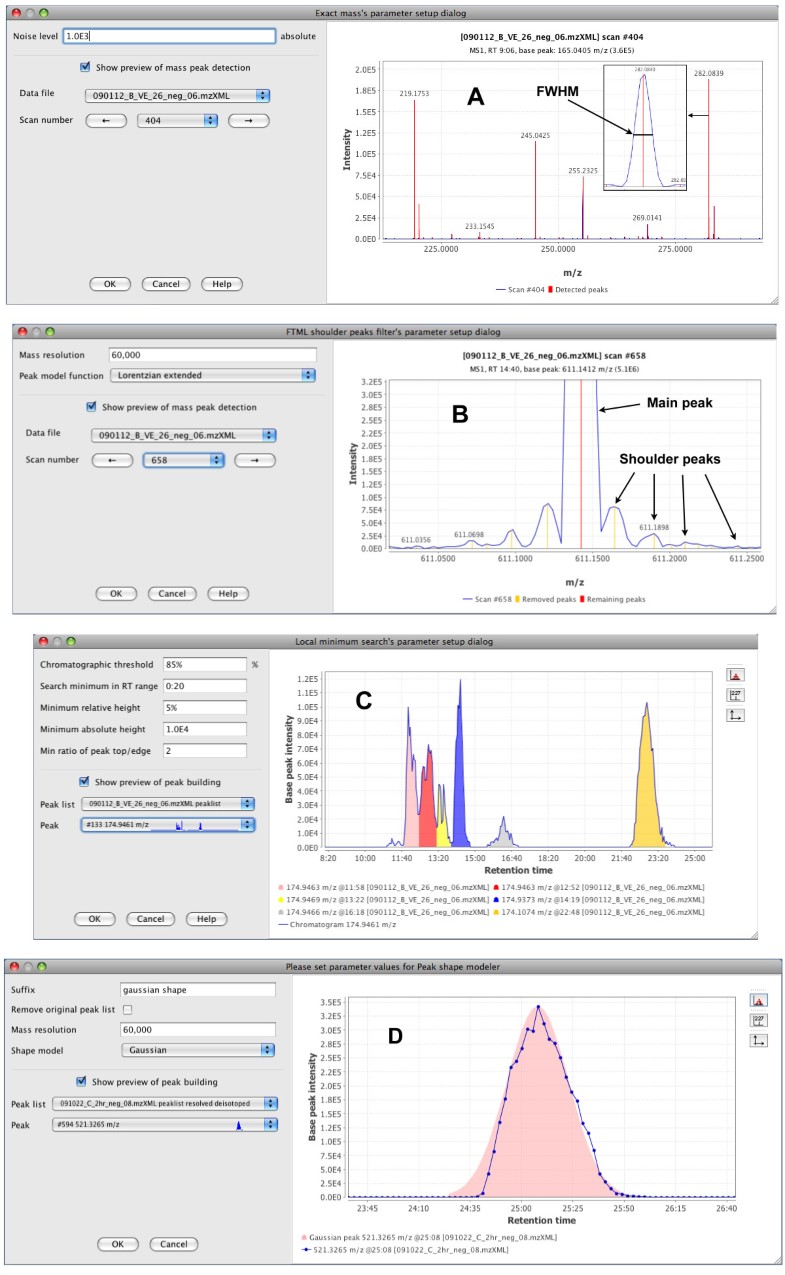This screenshot has width=785, height=1275.
Task: Go to next scan in Exact mass dialog
Action: [248, 120]
